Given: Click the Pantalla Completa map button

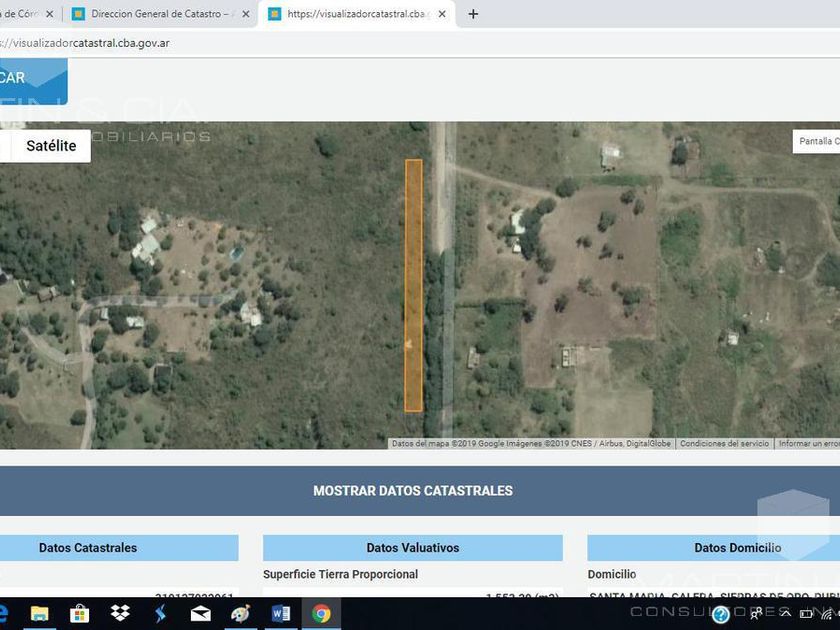Looking at the screenshot, I should tap(817, 142).
